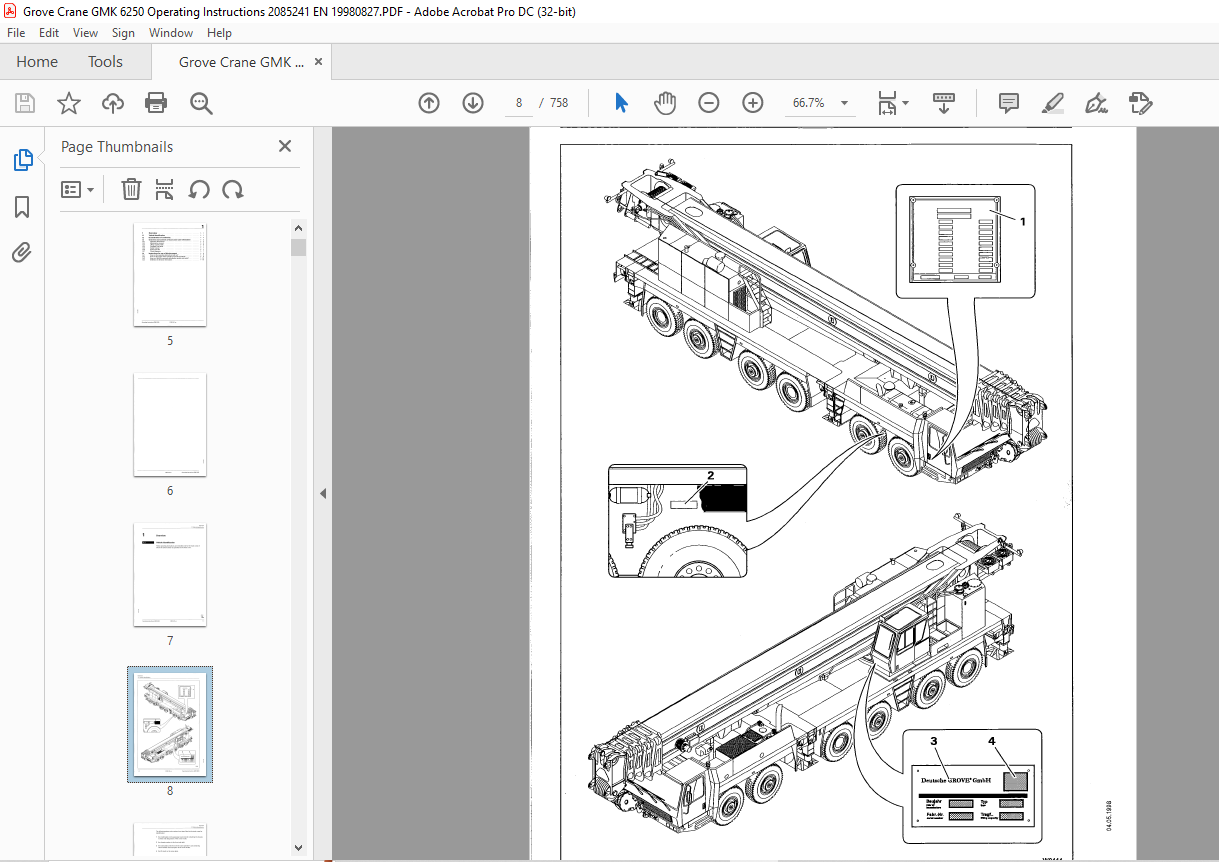Viewport: 1219px width, 862px height.
Task: Select page 6 thumbnail
Action: [170, 425]
